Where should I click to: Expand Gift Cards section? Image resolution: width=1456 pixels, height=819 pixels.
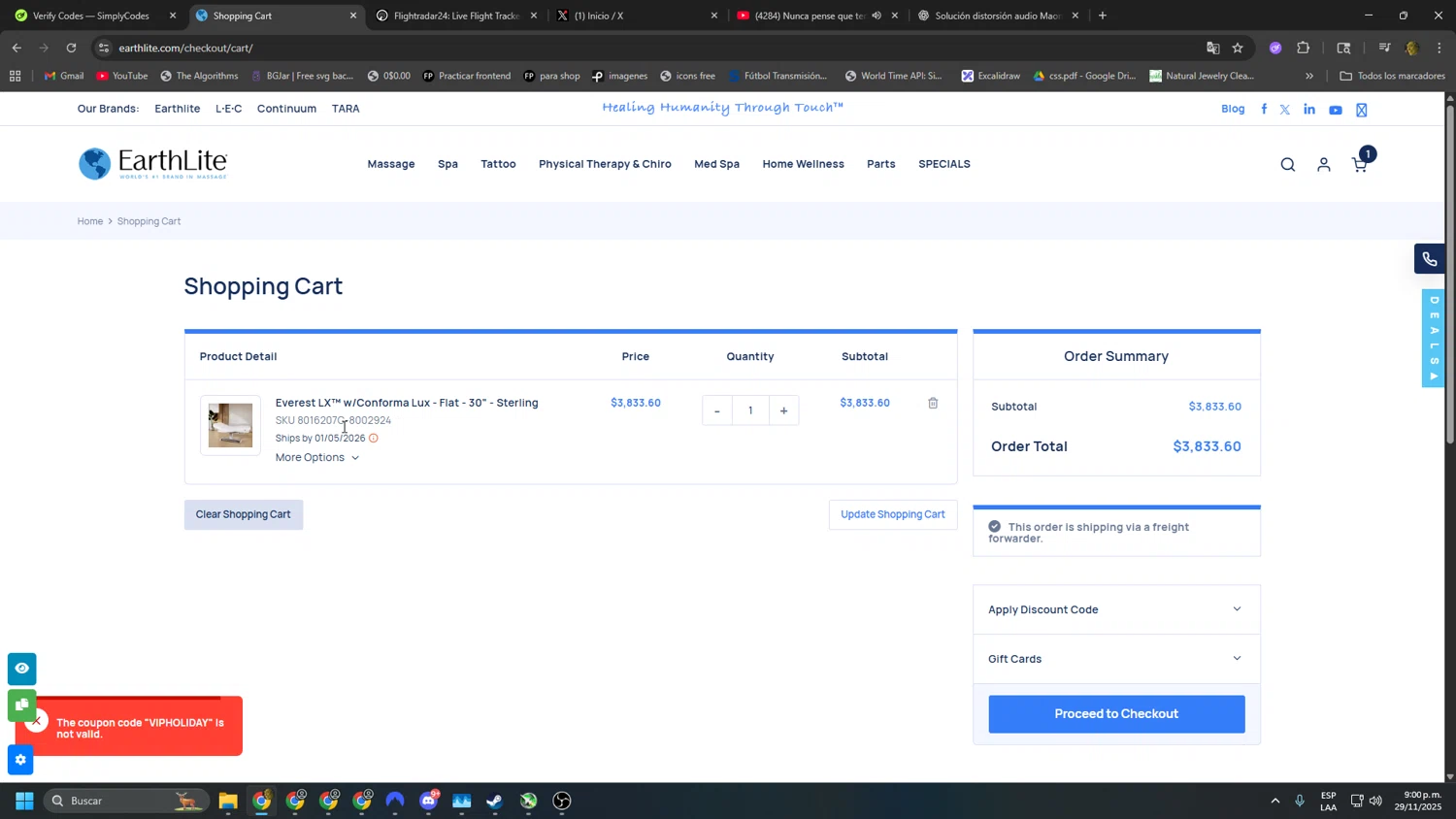(x=1116, y=659)
